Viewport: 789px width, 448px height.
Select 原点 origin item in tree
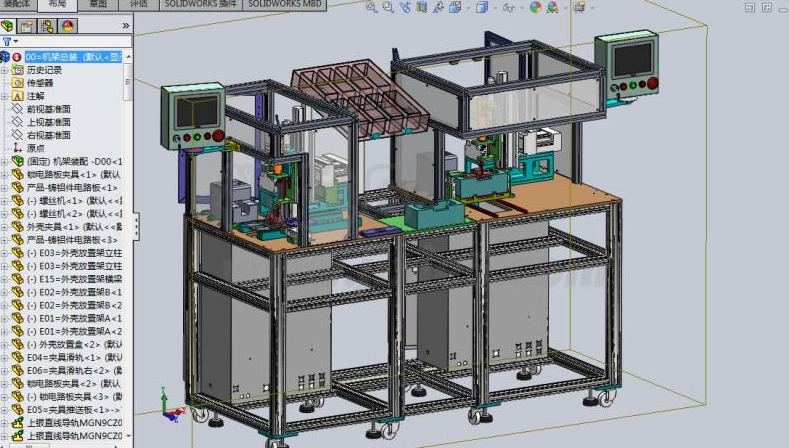coord(36,148)
